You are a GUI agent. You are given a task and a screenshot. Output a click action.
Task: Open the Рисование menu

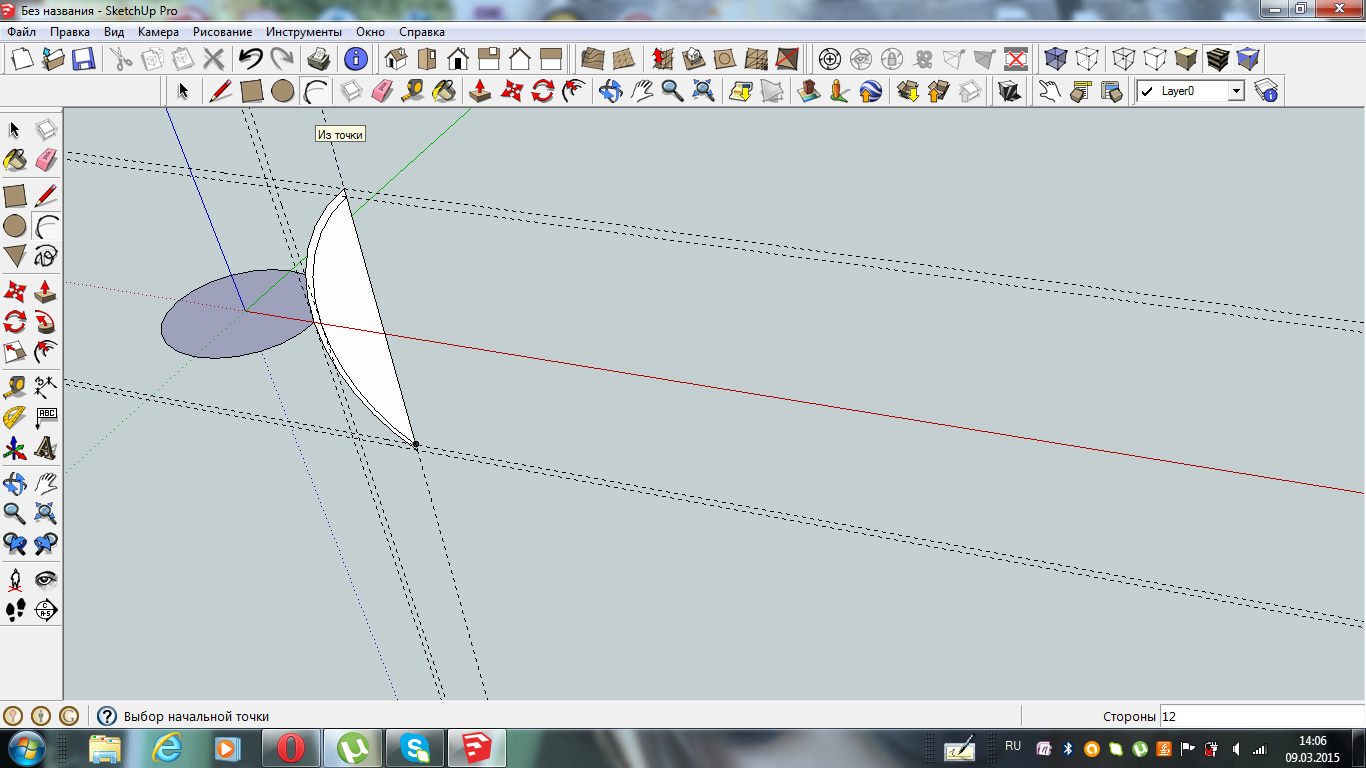coord(222,32)
